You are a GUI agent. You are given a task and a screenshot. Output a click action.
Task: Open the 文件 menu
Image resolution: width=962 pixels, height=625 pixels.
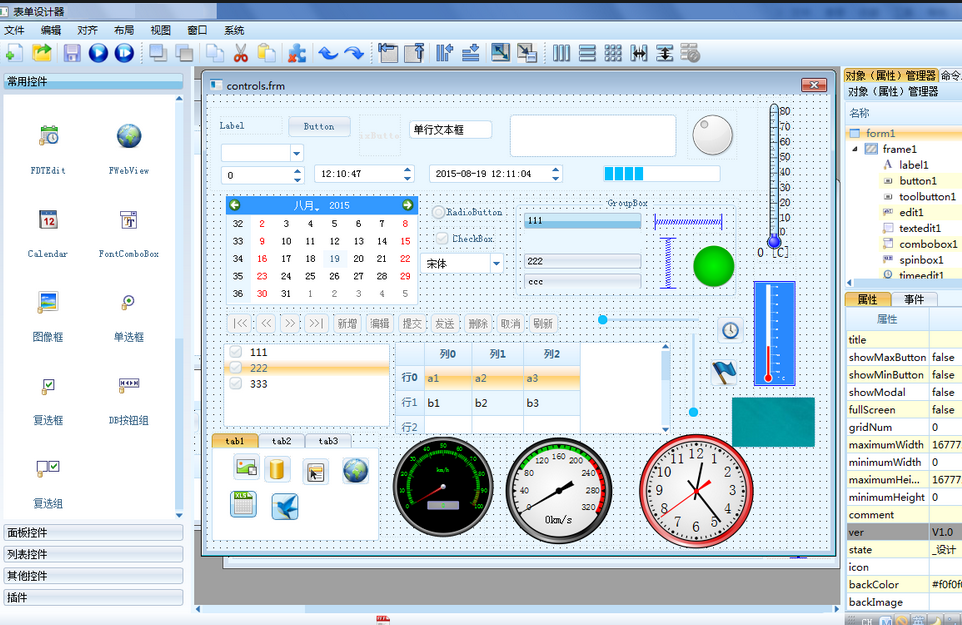click(x=14, y=30)
